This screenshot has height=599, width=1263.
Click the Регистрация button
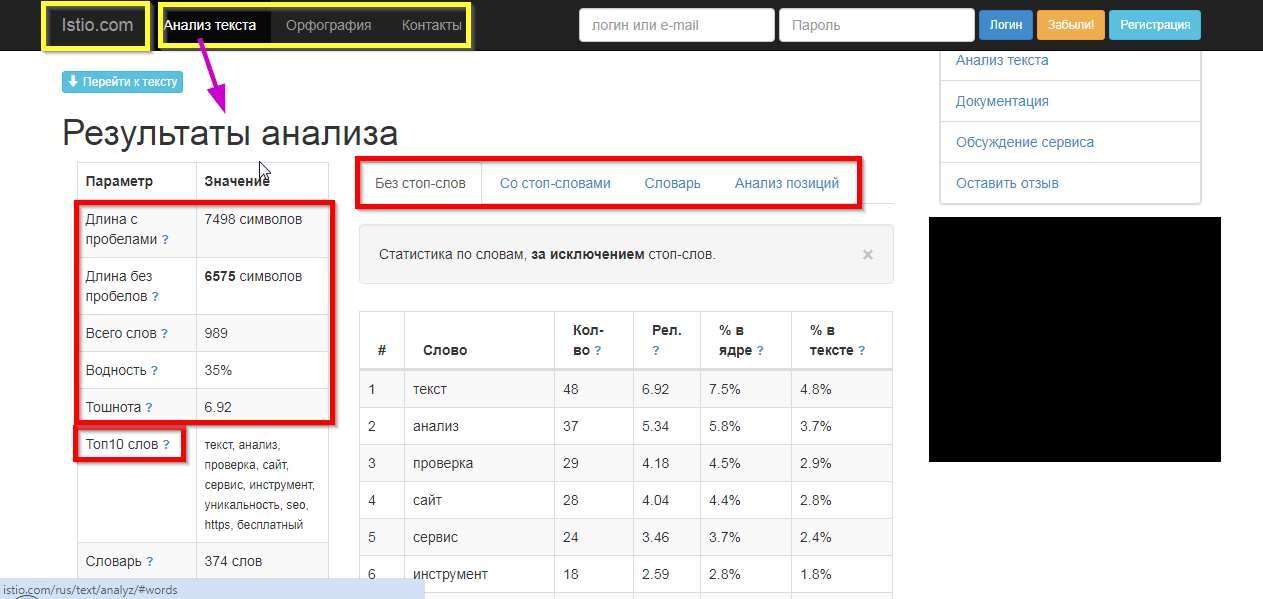click(x=1154, y=26)
